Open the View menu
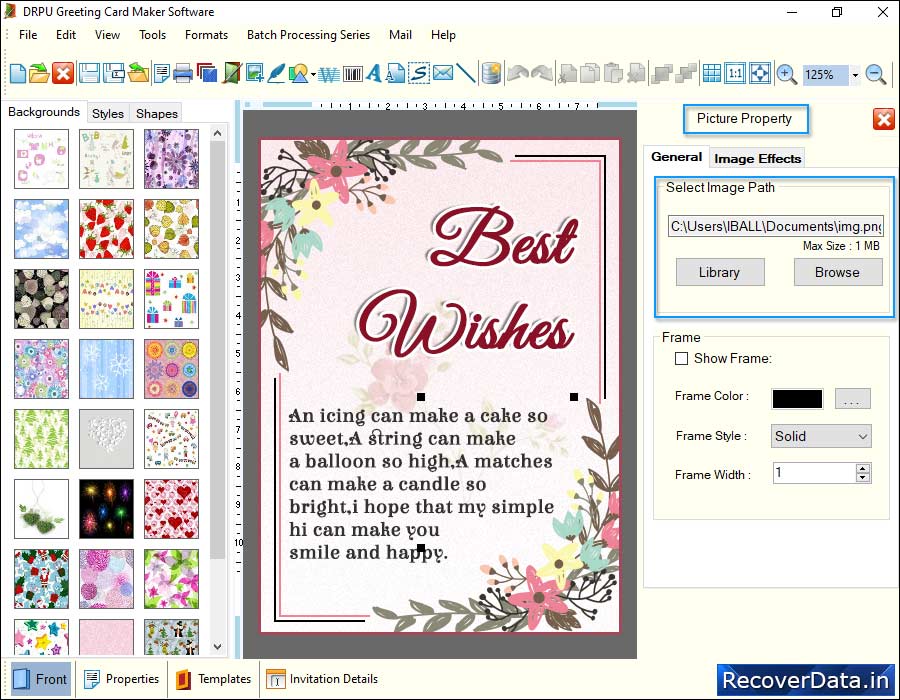Screen dimensions: 900x700 coord(107,34)
